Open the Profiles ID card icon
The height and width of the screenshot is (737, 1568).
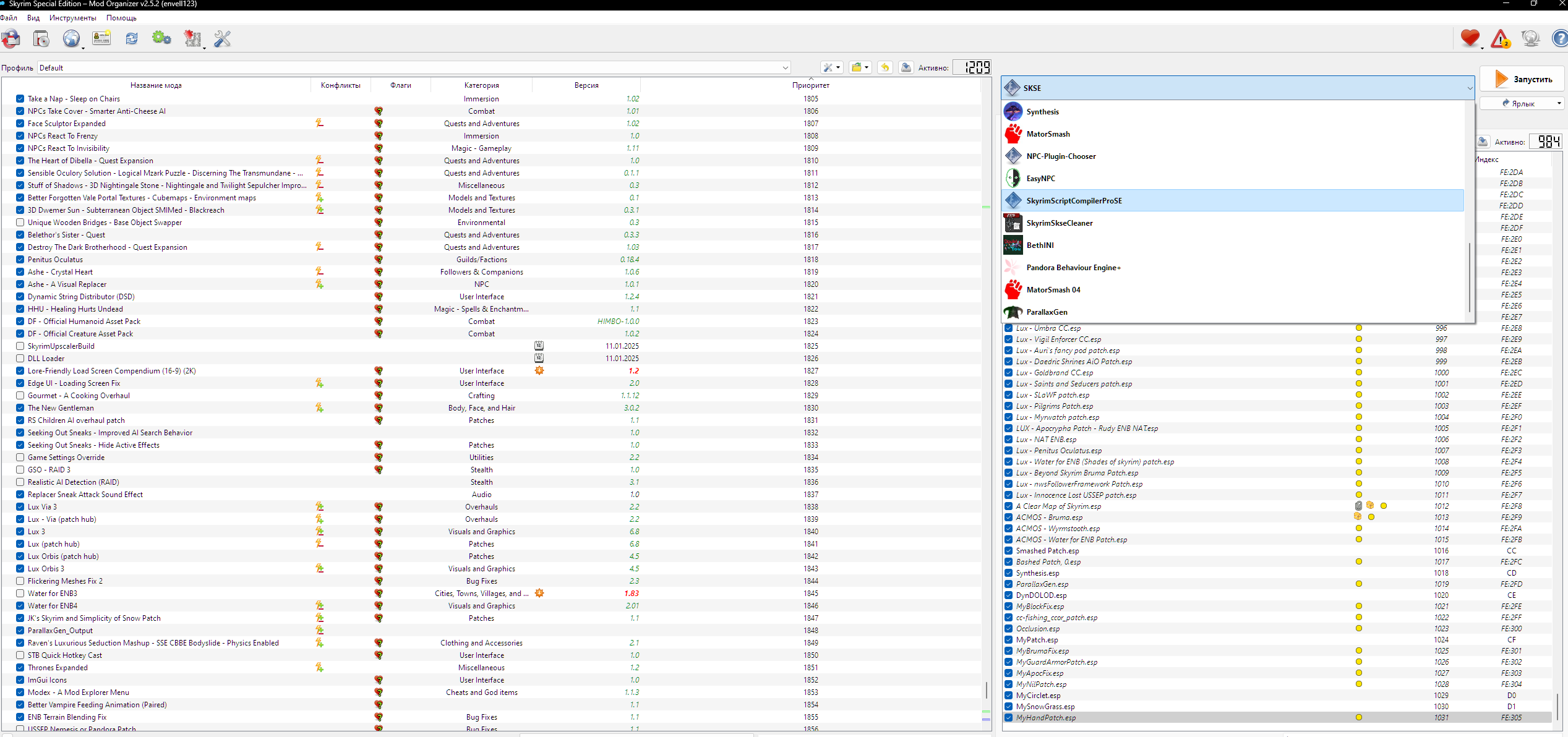click(101, 38)
